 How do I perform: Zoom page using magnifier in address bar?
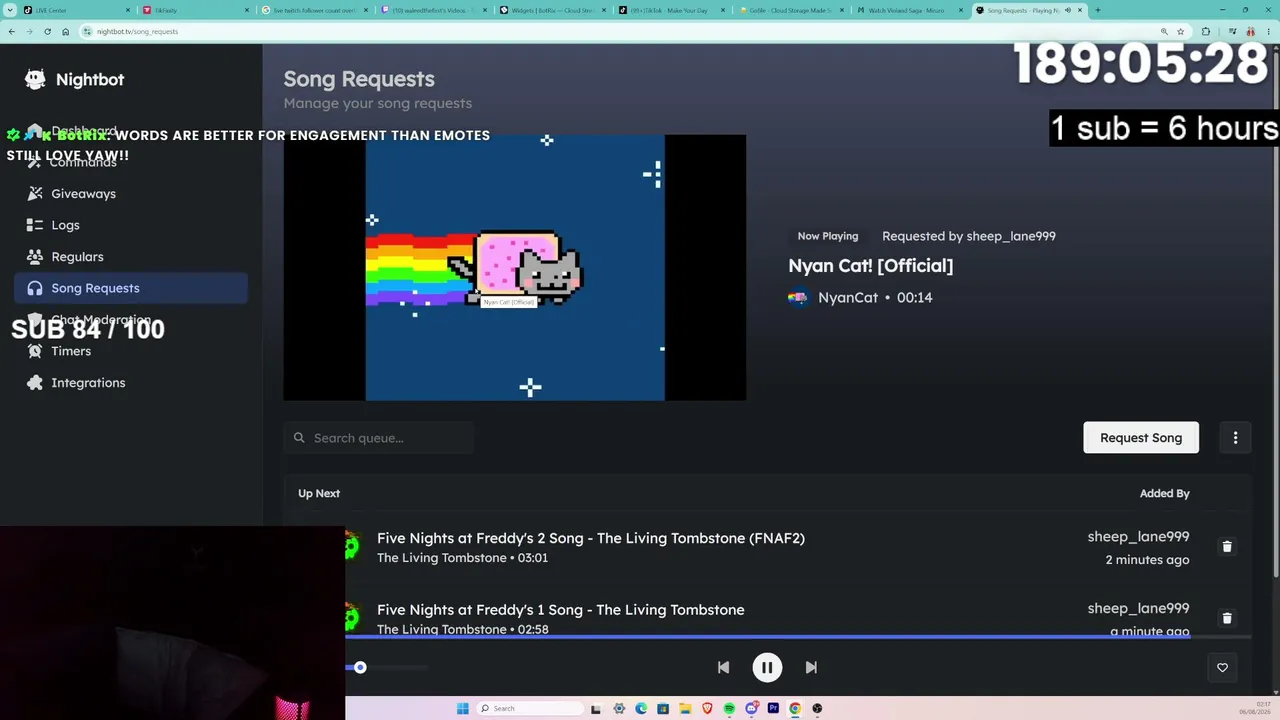[x=1164, y=31]
